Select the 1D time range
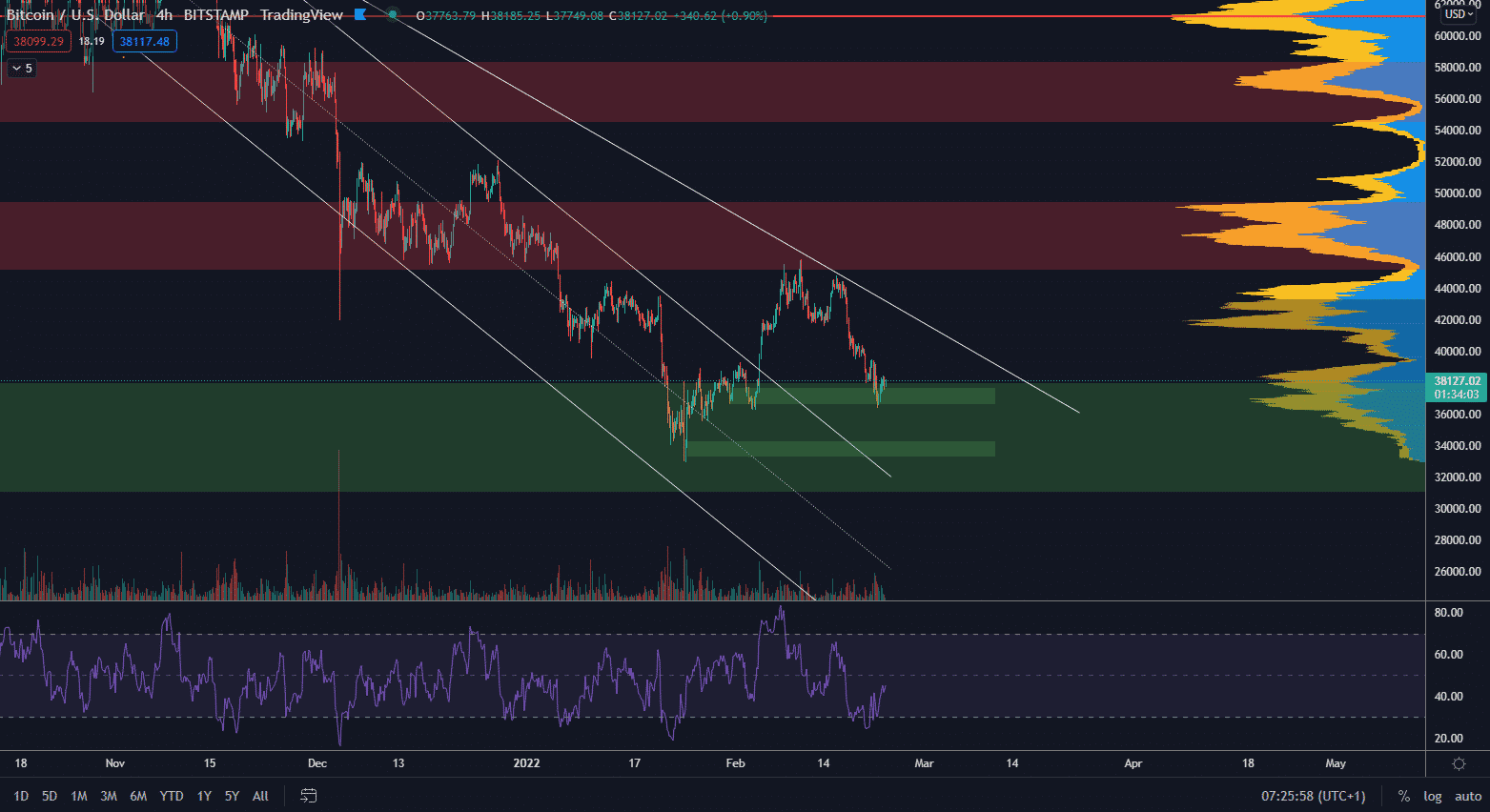This screenshot has width=1490, height=812. coord(21,796)
